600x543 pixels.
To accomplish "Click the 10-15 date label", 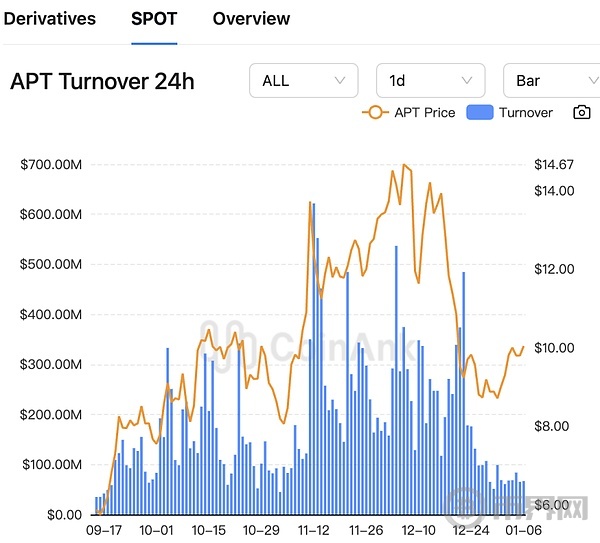I will click(x=209, y=530).
